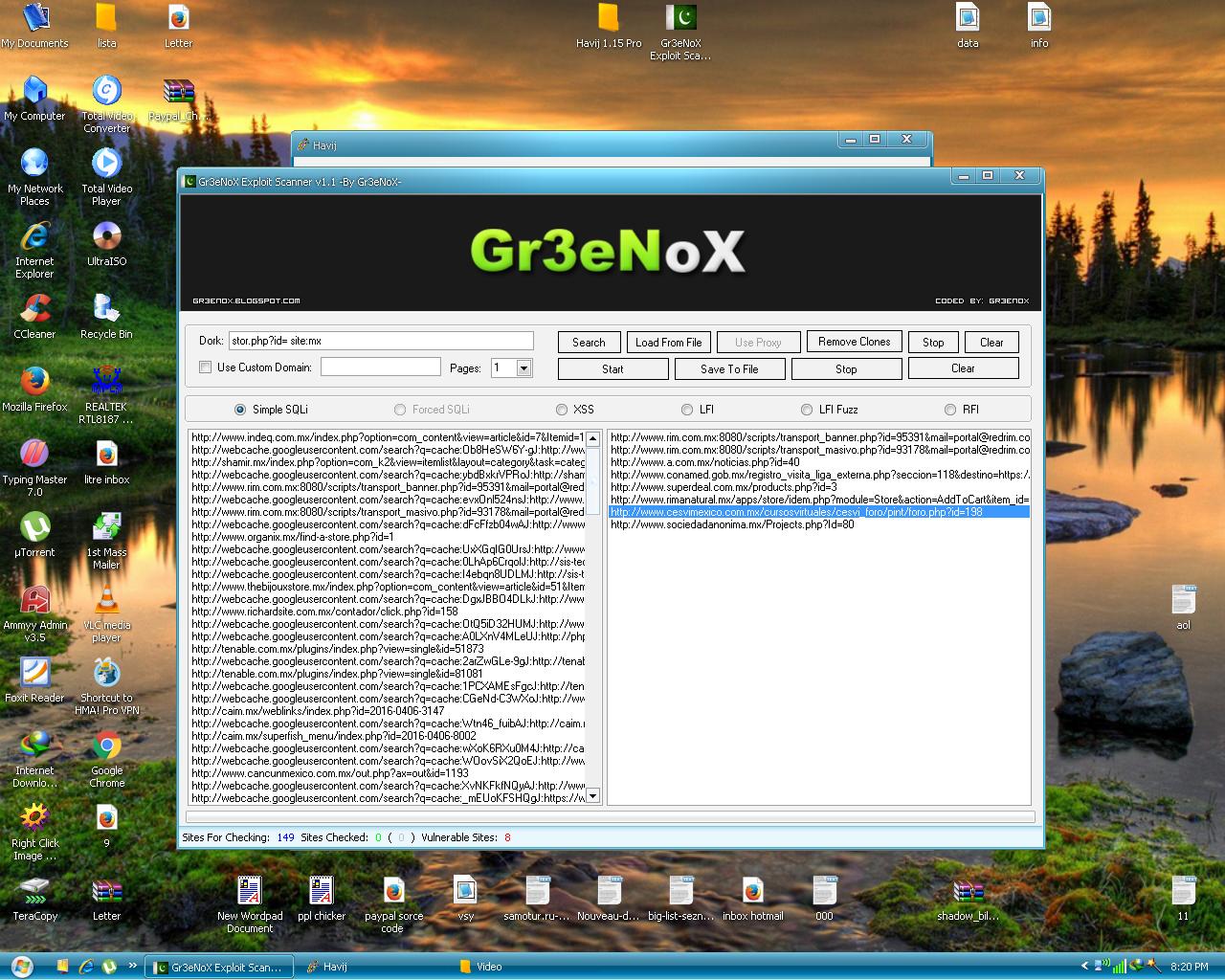Select the Right Click Image desktop icon
Image resolution: width=1225 pixels, height=980 pixels.
[35, 832]
